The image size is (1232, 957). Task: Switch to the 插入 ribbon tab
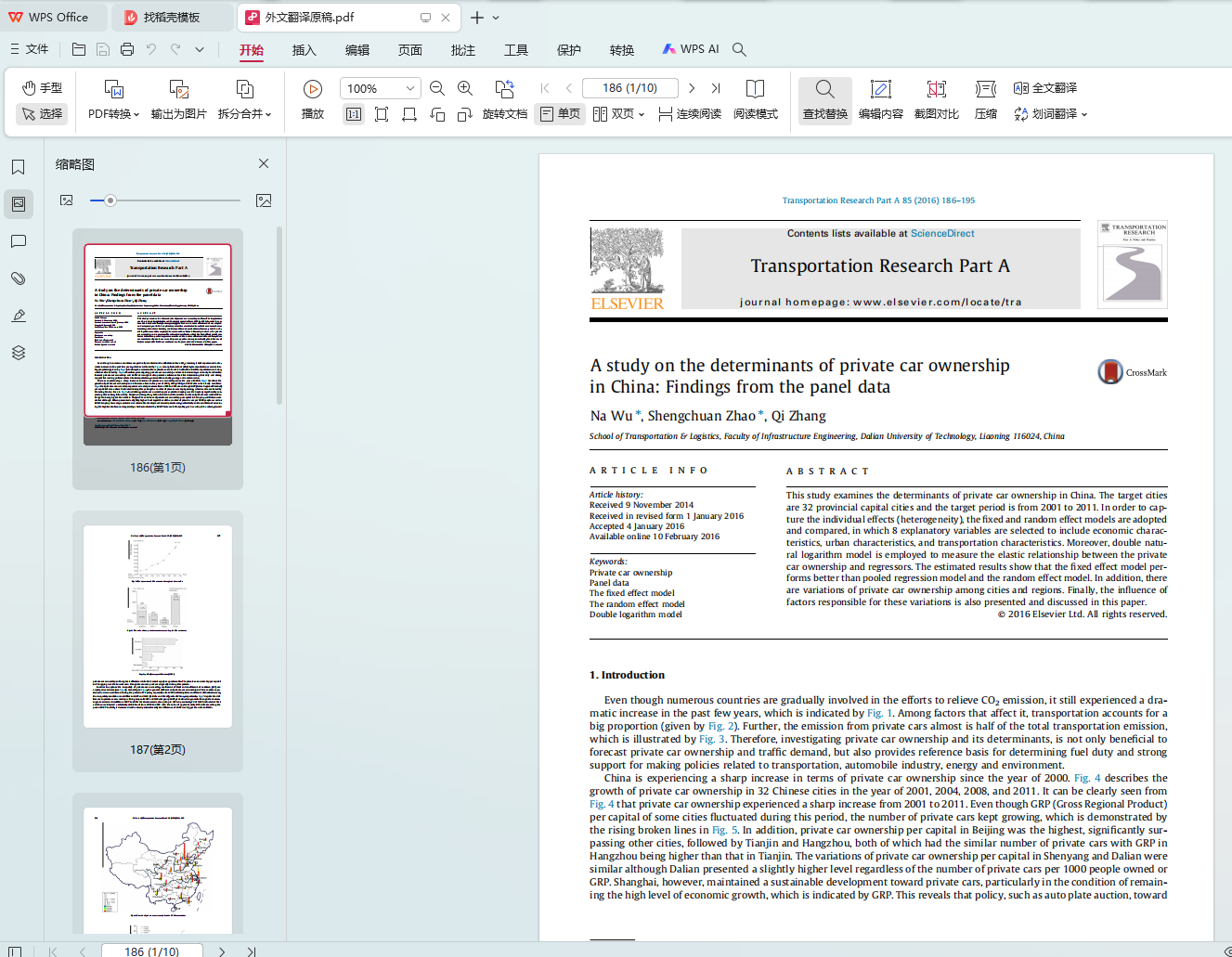tap(304, 50)
